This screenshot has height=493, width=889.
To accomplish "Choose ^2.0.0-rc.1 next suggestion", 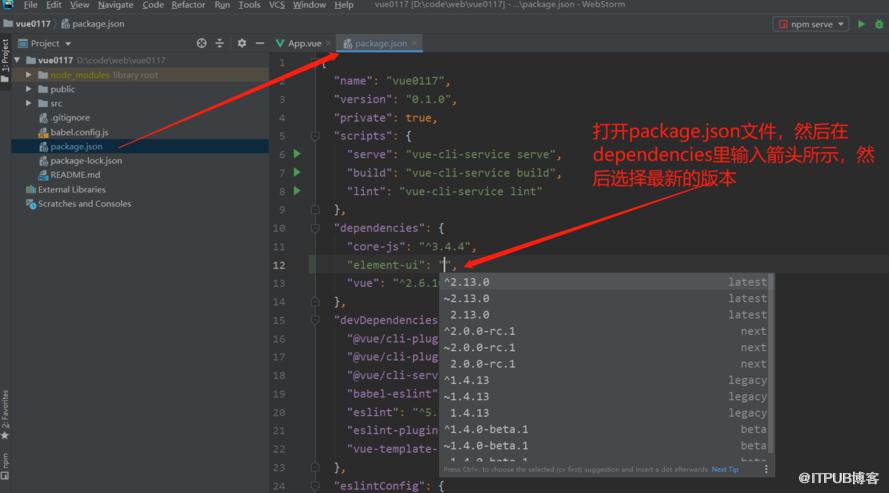I will tap(604, 331).
